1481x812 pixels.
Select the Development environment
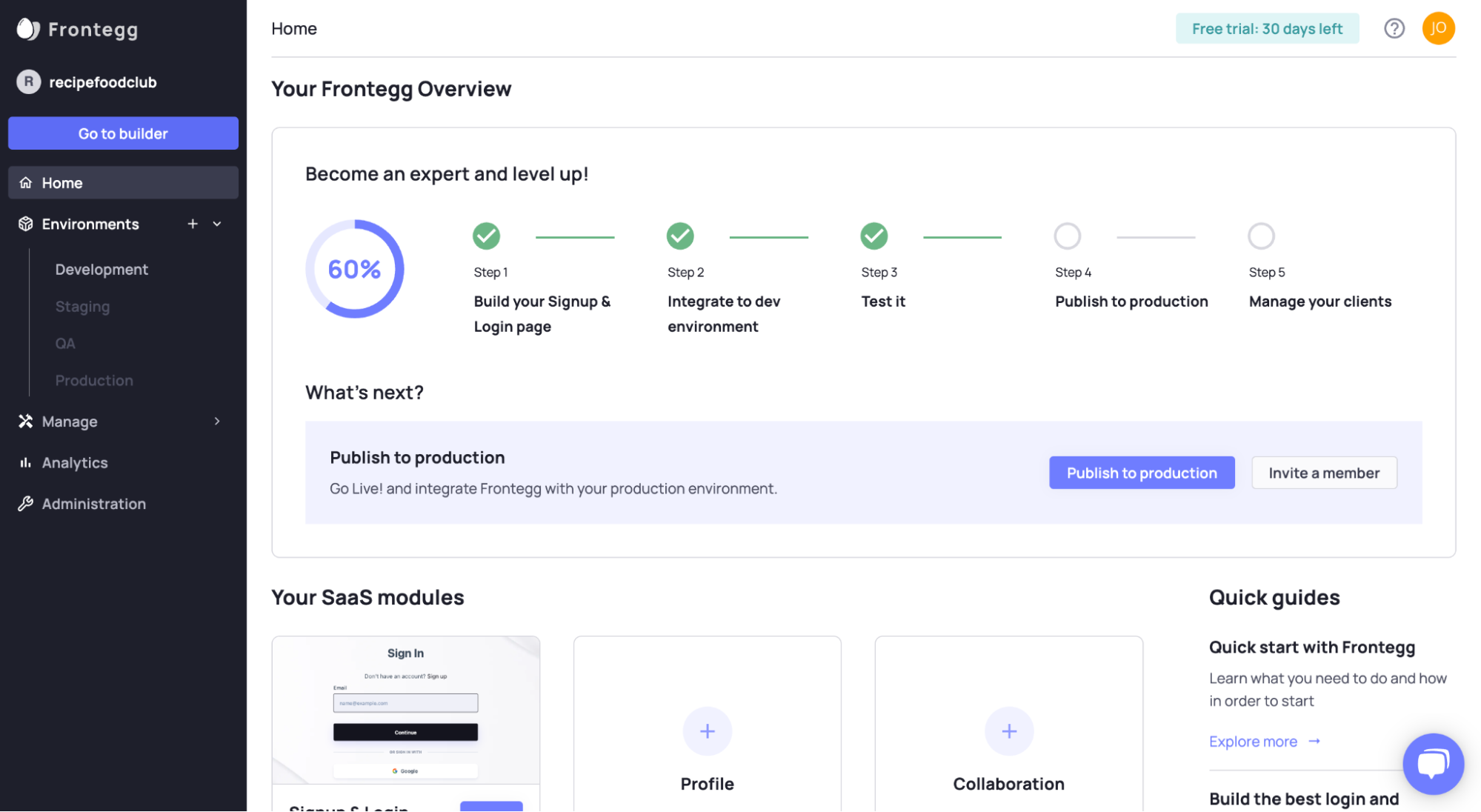101,269
